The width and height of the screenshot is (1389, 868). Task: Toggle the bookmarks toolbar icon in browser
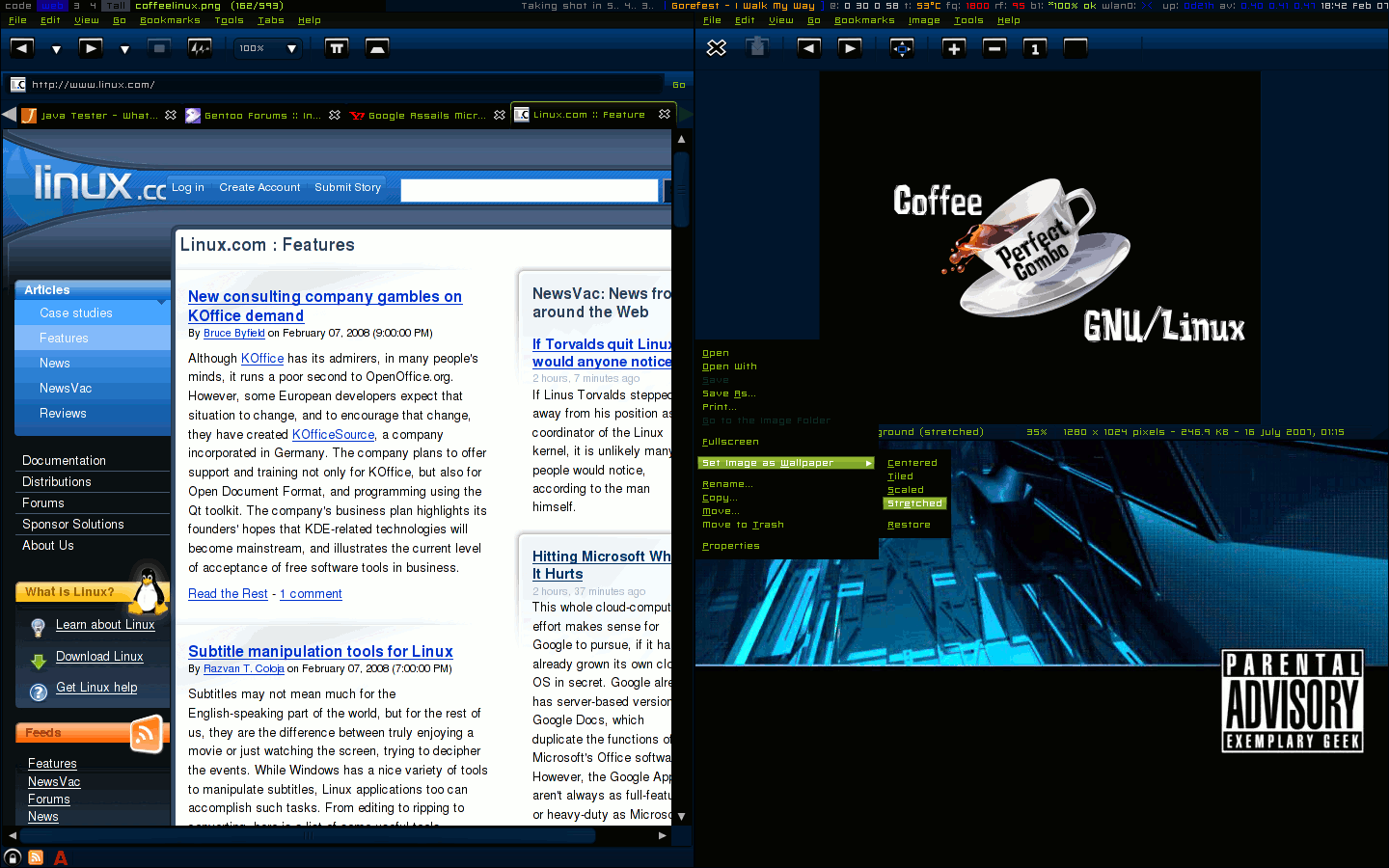pos(337,47)
